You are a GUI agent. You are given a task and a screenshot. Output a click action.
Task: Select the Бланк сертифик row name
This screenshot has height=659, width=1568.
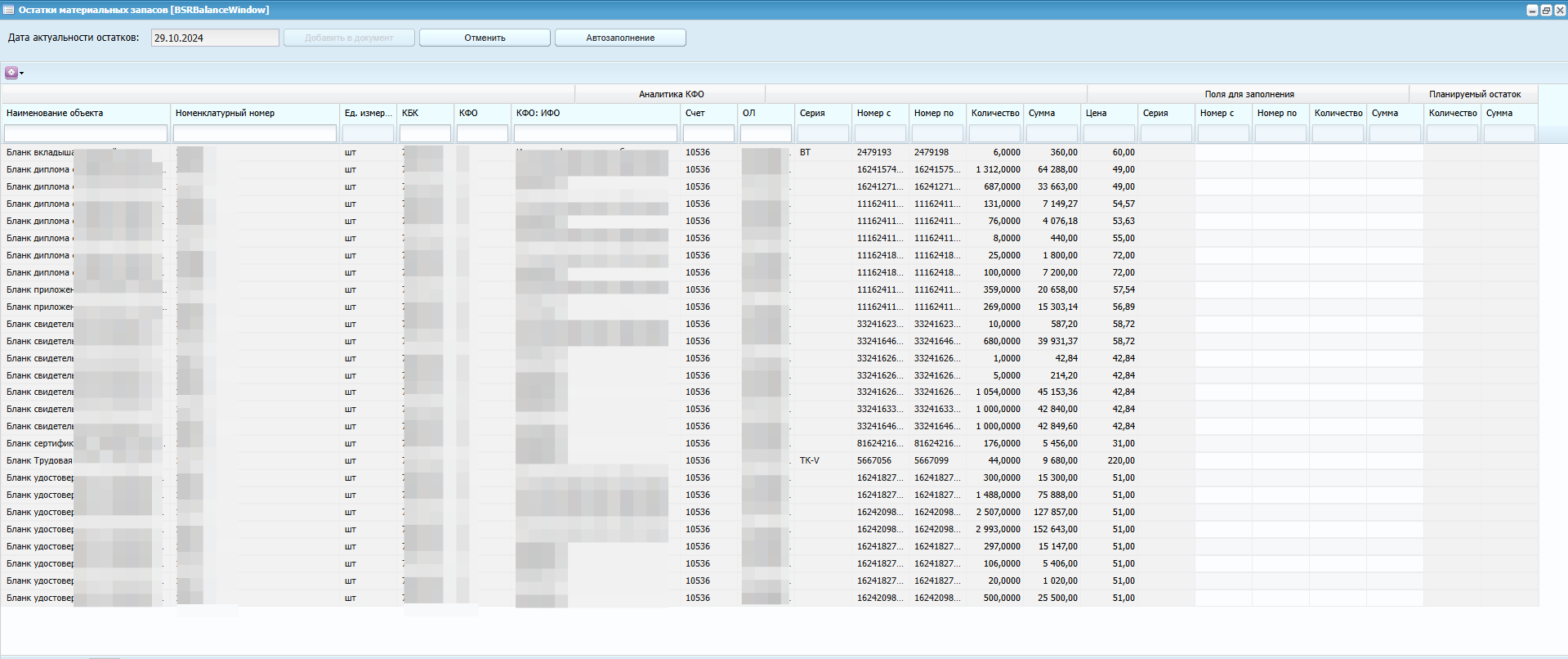point(40,443)
